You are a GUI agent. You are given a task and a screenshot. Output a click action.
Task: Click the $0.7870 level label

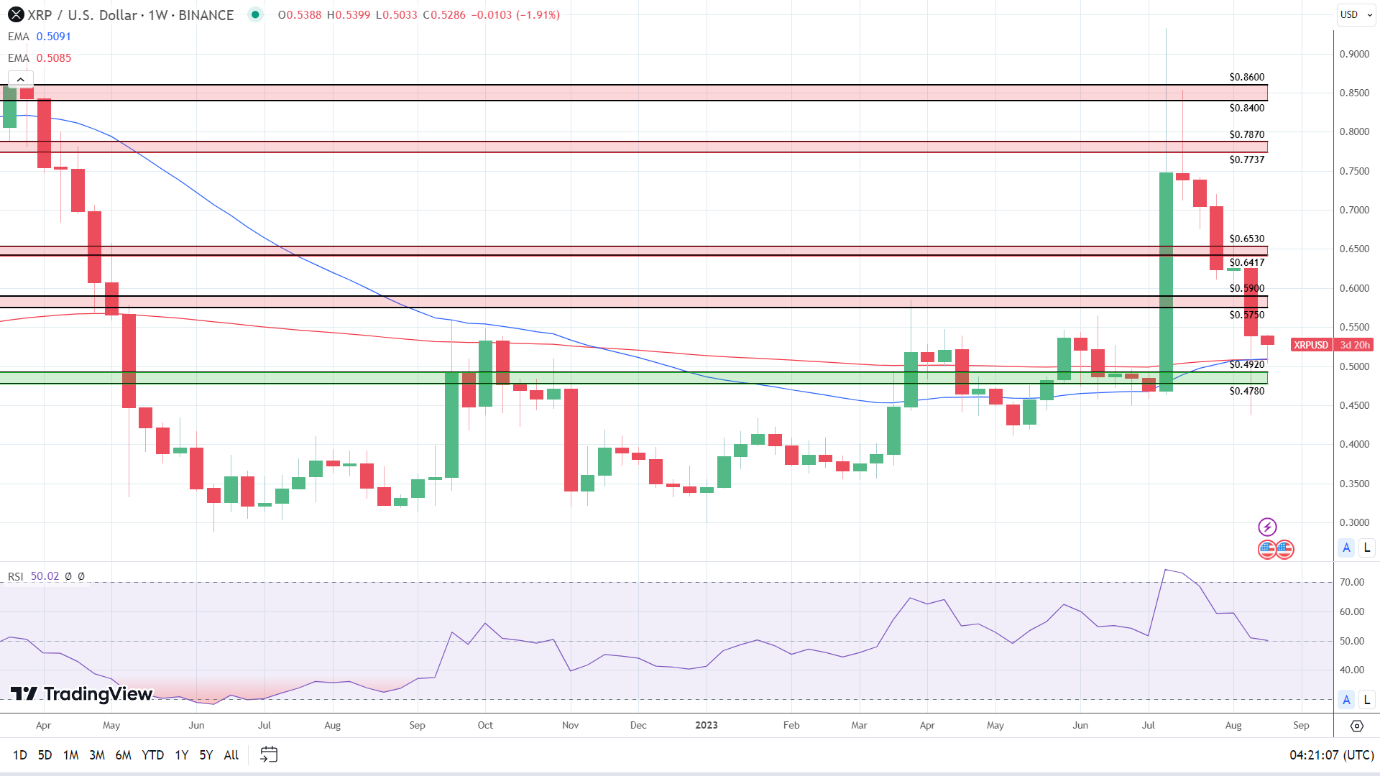point(1246,134)
